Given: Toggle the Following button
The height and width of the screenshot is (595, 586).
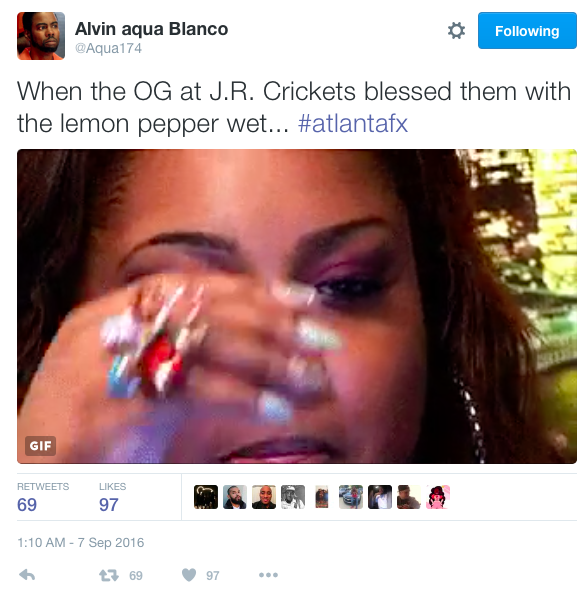Looking at the screenshot, I should [527, 30].
